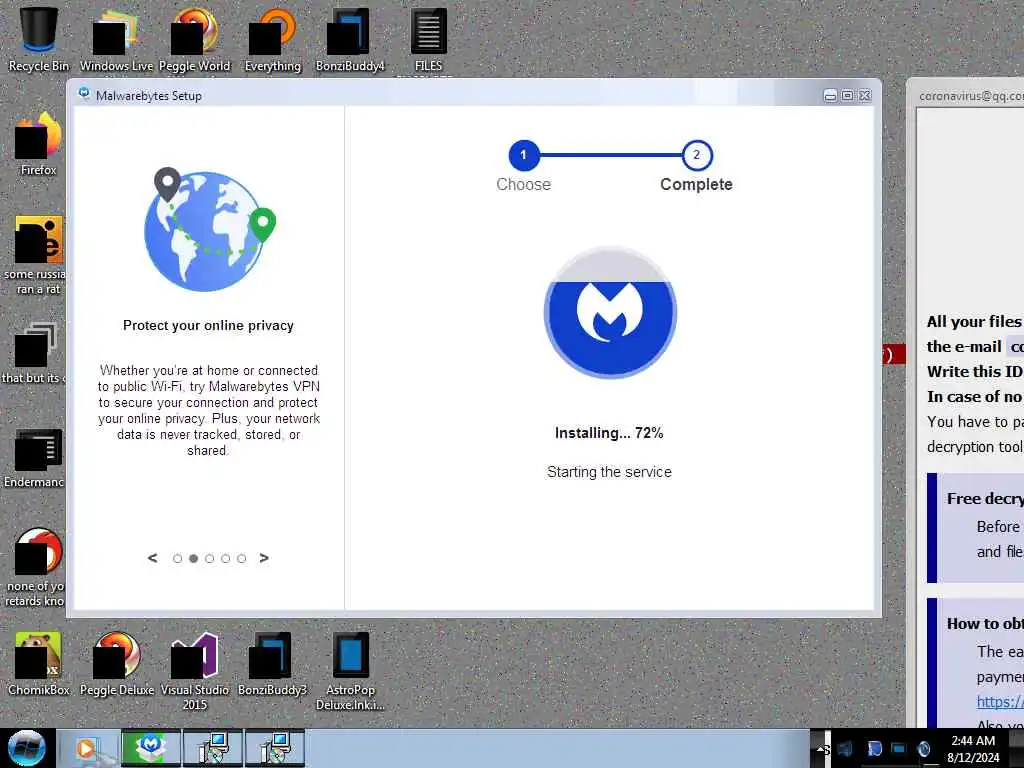Viewport: 1024px width, 768px height.
Task: Open the Windows Live desktop shortcut
Action: click(x=116, y=39)
